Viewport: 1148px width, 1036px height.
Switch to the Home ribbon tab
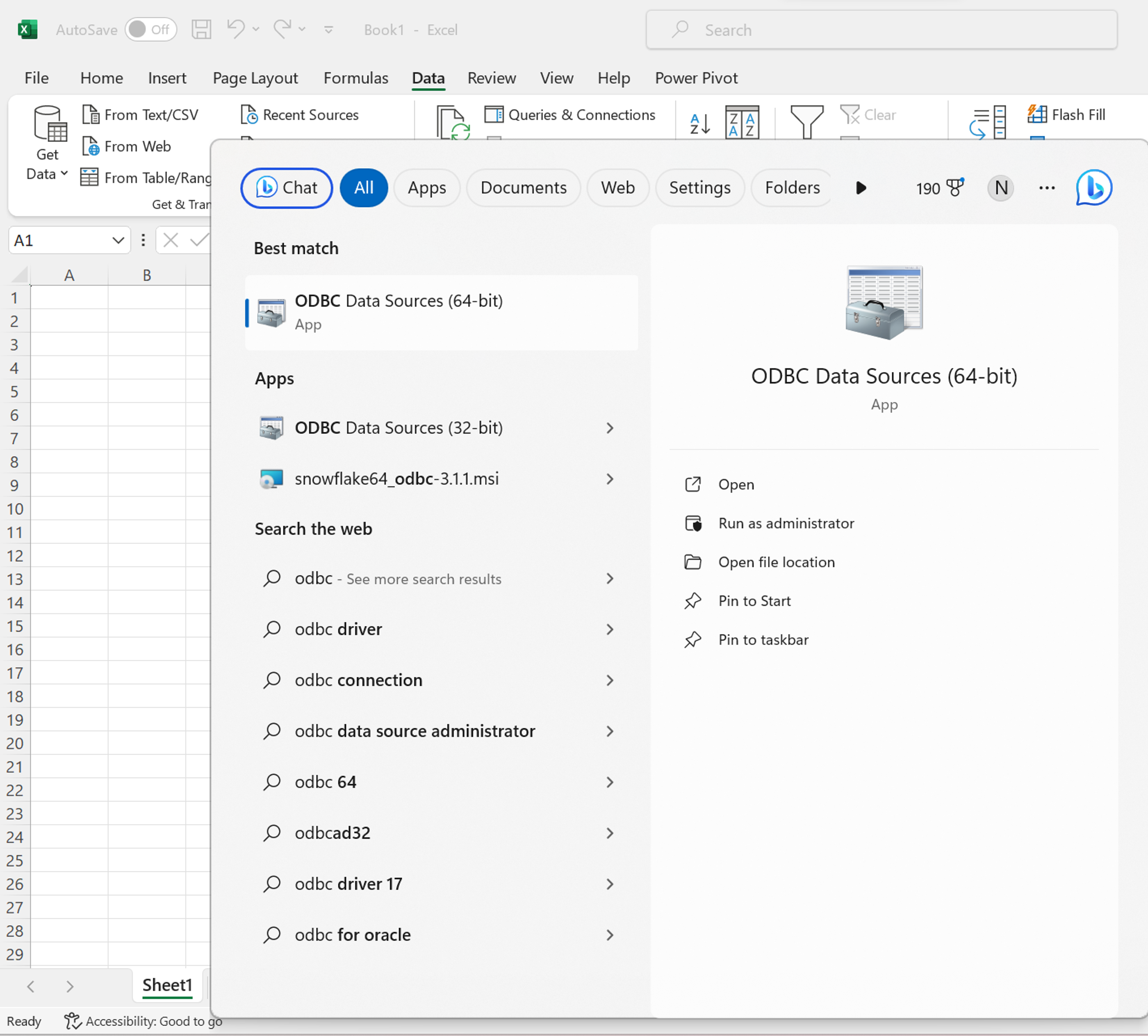click(101, 78)
